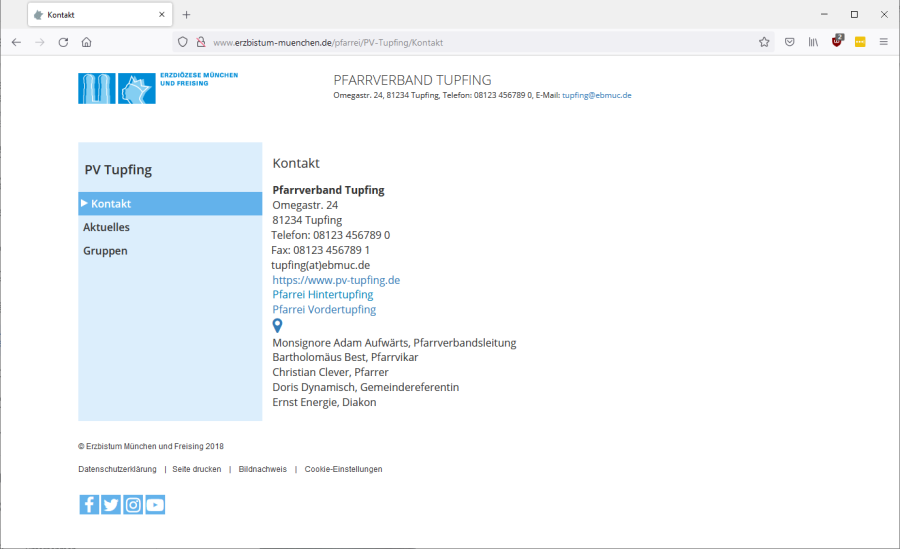
Task: Open the uBlock Origin extension icon
Action: click(837, 42)
